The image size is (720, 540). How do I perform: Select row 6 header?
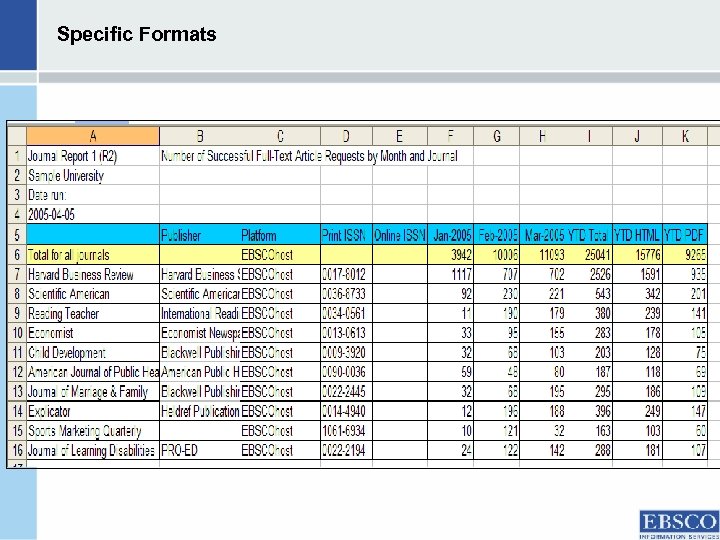coord(17,255)
